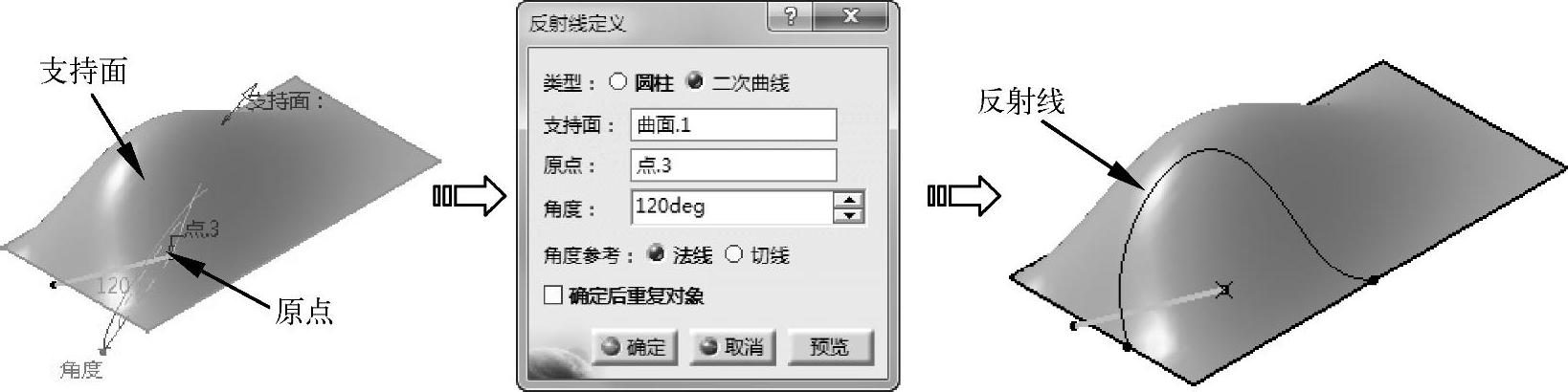Confirm with the 确定 button
Viewport: 1568px width, 392px height.
coord(635,347)
